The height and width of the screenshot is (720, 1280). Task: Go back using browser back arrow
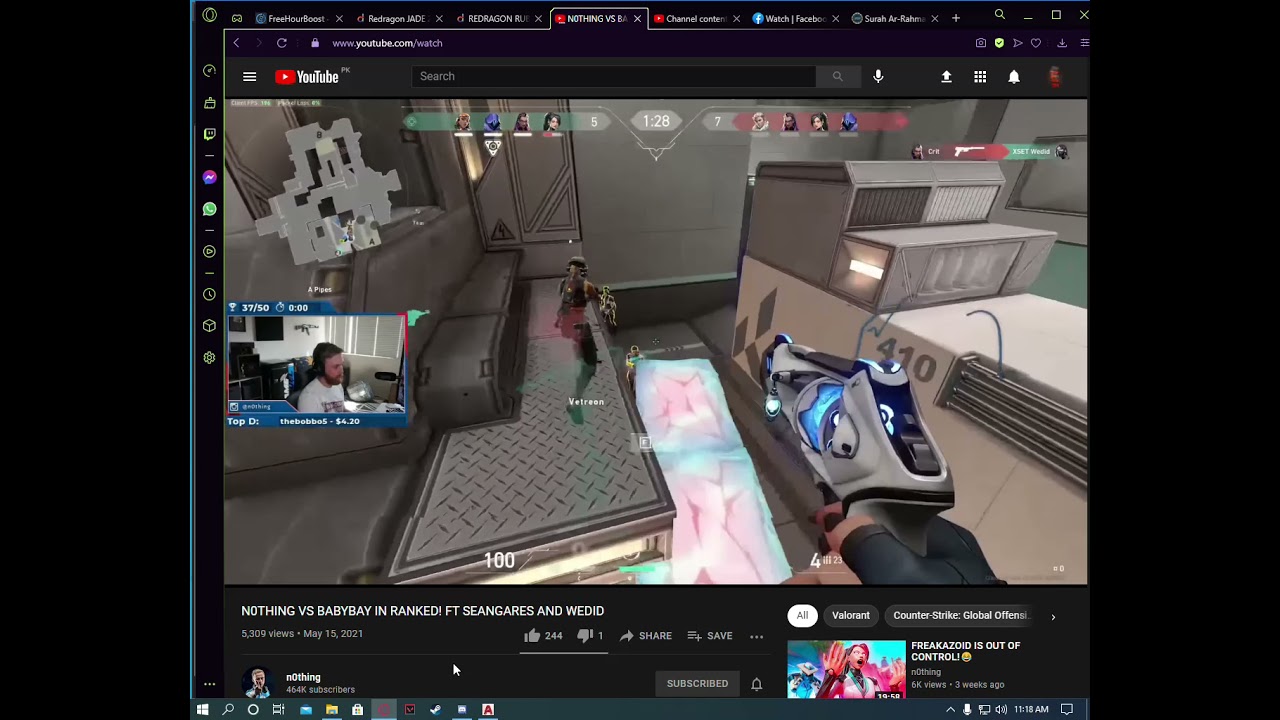coord(236,43)
